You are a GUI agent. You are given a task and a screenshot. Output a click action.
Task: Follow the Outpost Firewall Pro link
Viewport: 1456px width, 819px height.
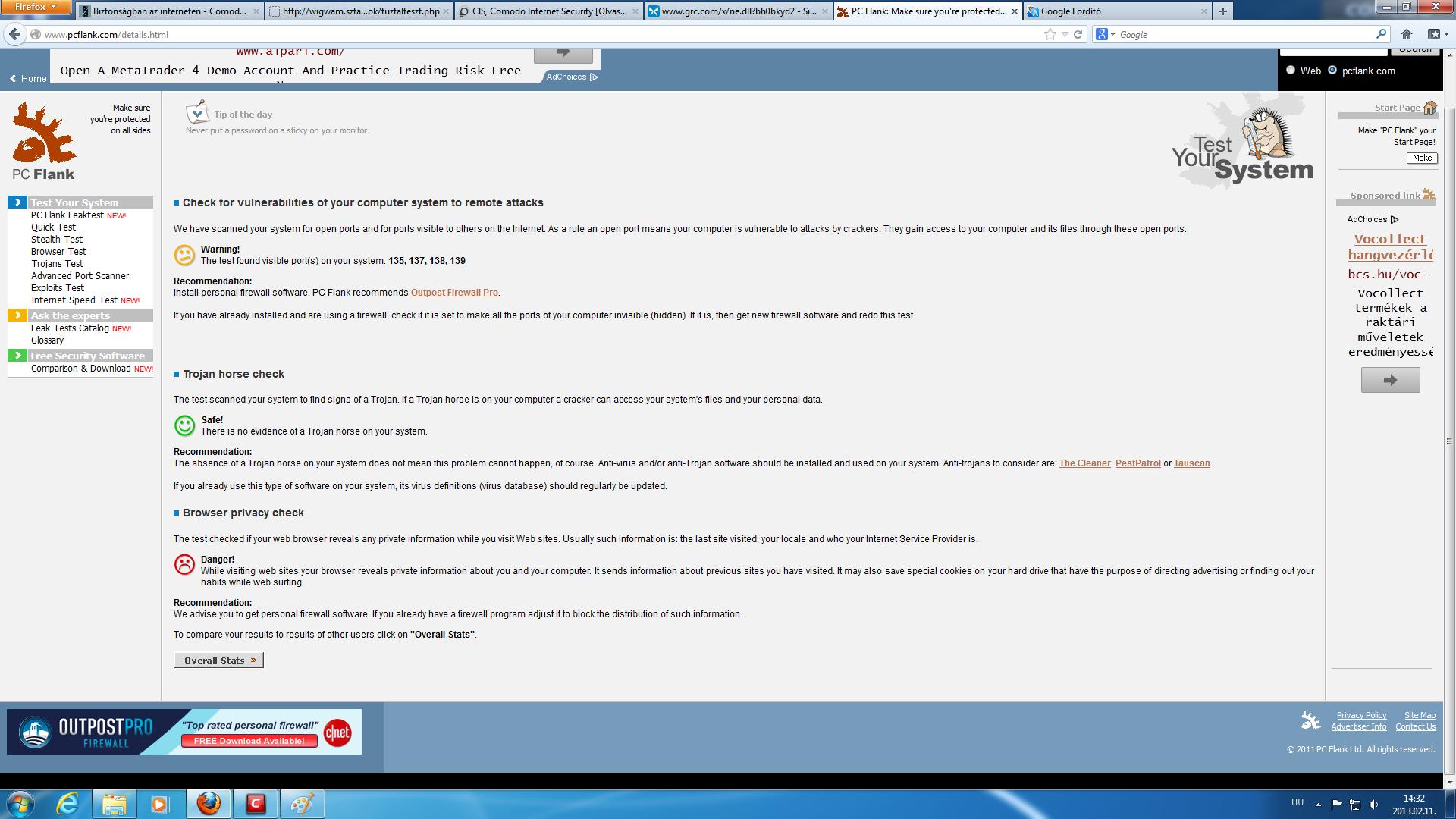click(454, 293)
